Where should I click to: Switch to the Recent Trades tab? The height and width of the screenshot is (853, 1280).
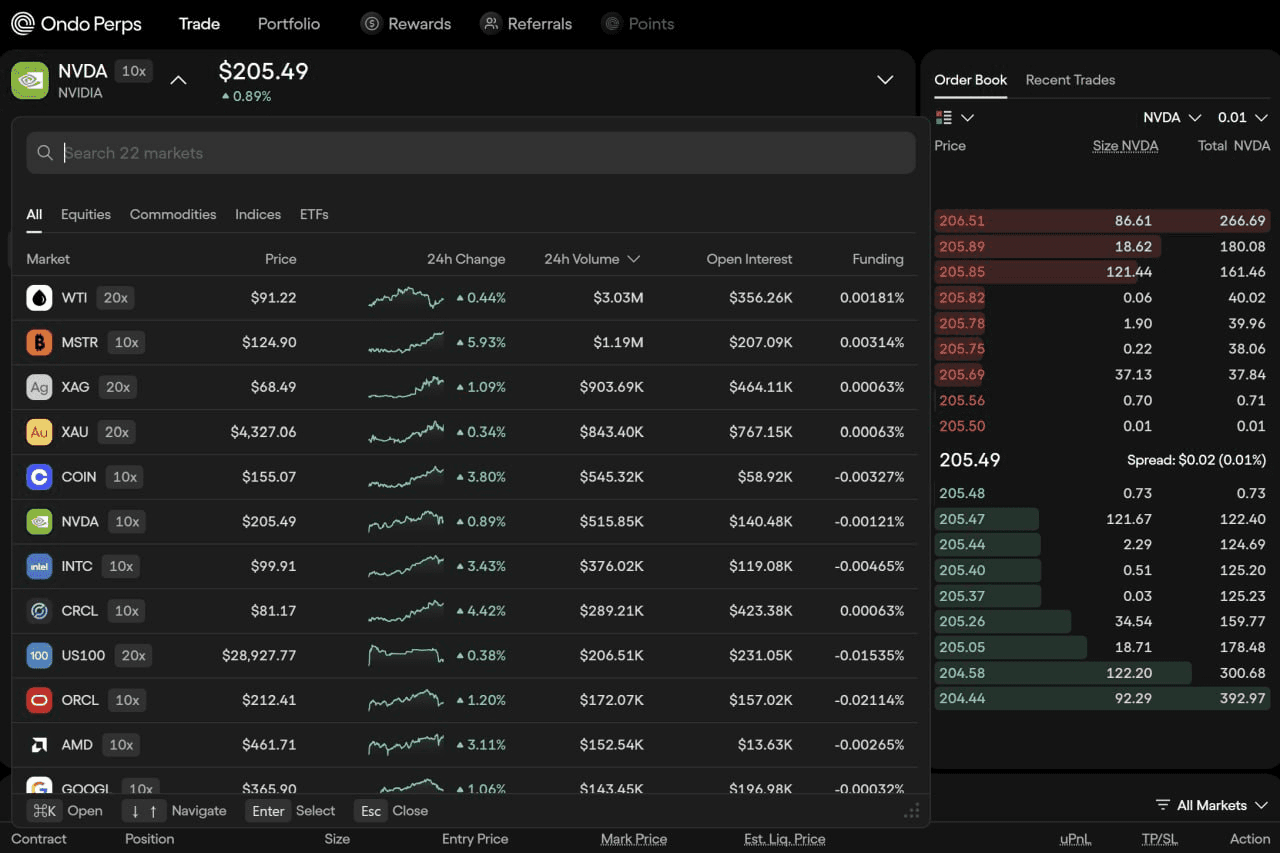point(1070,80)
